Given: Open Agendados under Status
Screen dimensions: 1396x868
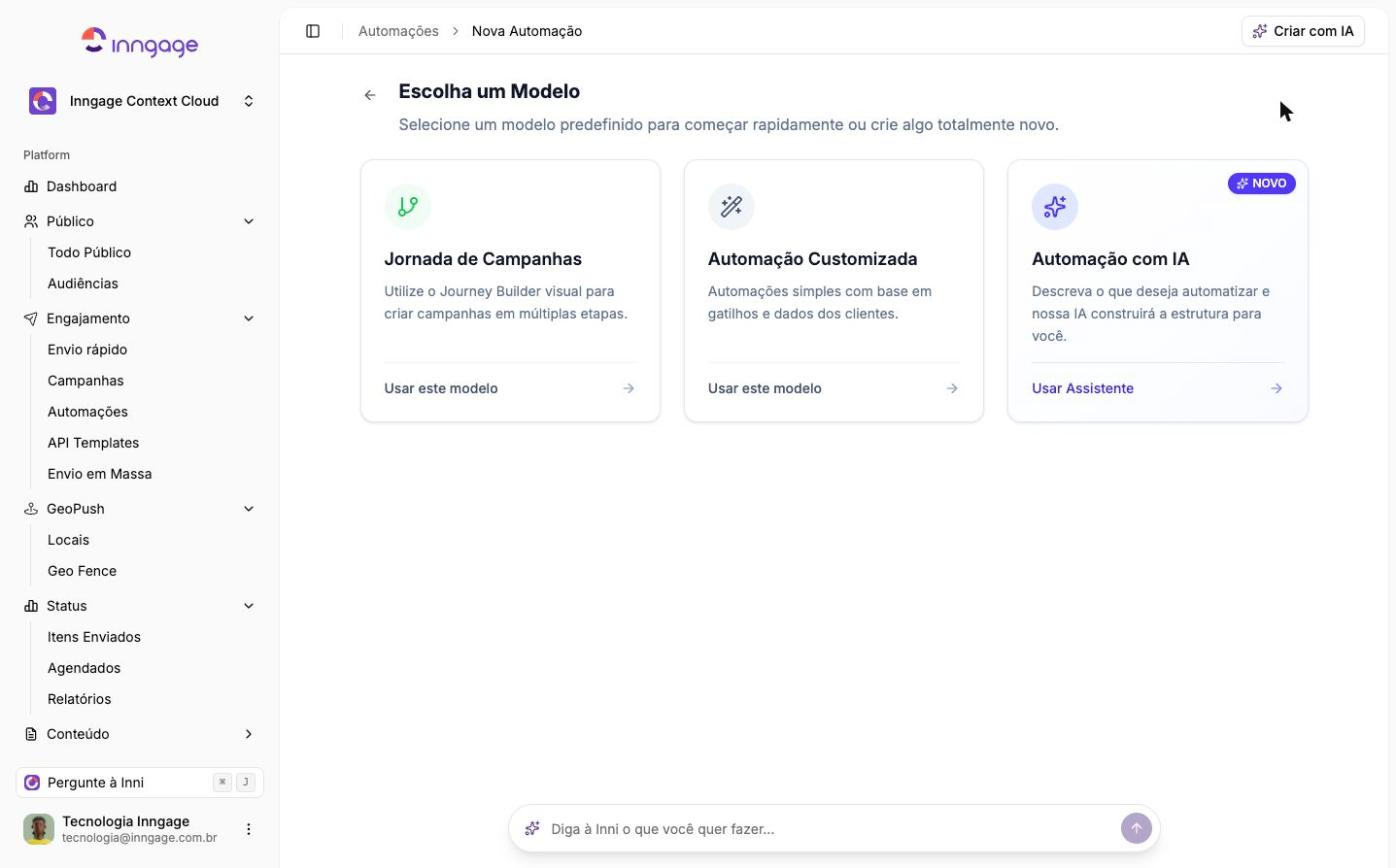Looking at the screenshot, I should pyautogui.click(x=84, y=667).
